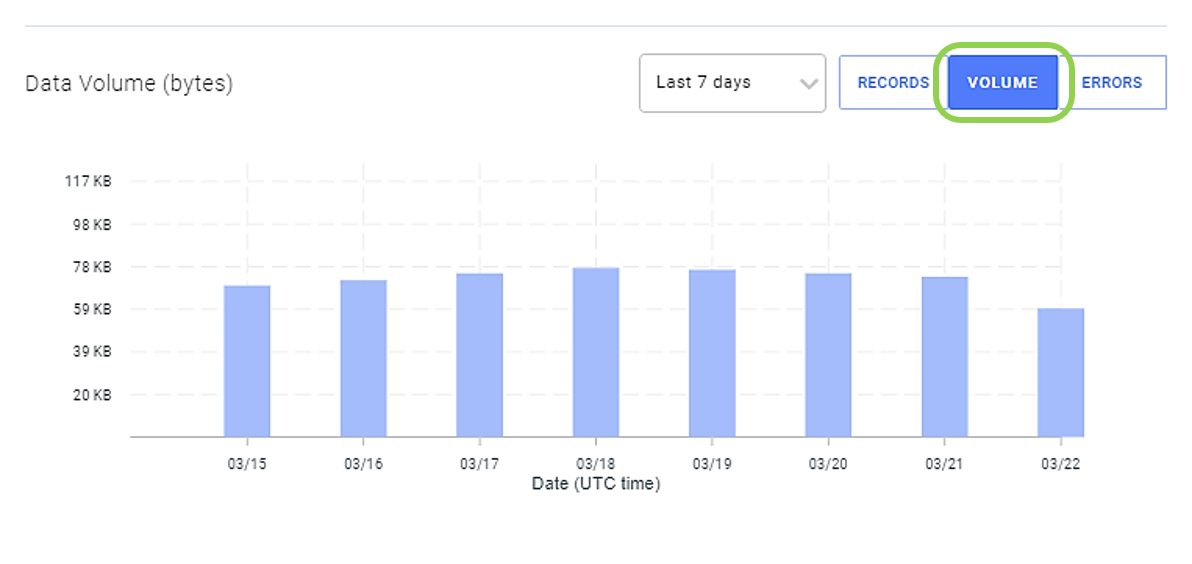Click the 98 KB axis label

(x=93, y=225)
